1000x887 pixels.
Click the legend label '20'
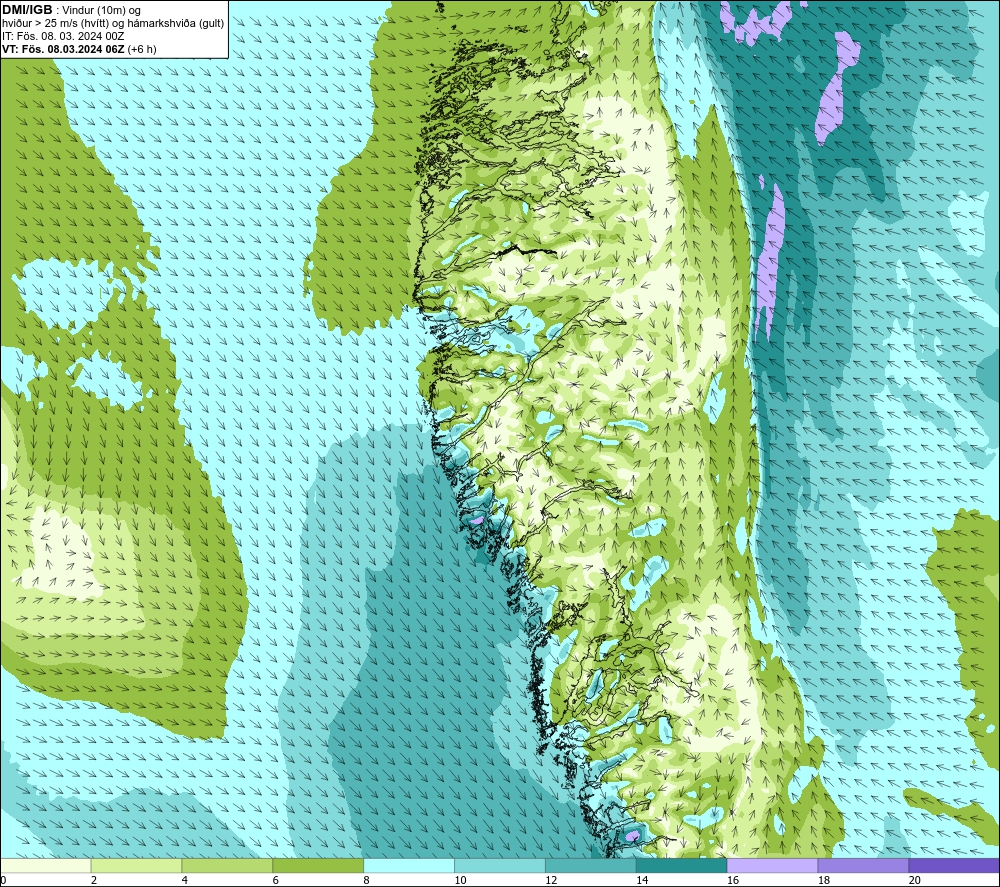(x=915, y=880)
